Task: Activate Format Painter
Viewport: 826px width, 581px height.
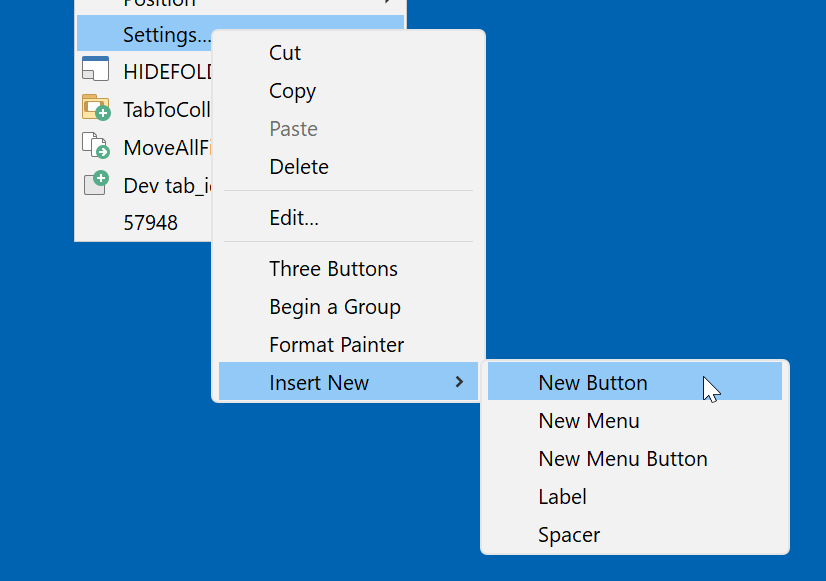Action: point(336,345)
